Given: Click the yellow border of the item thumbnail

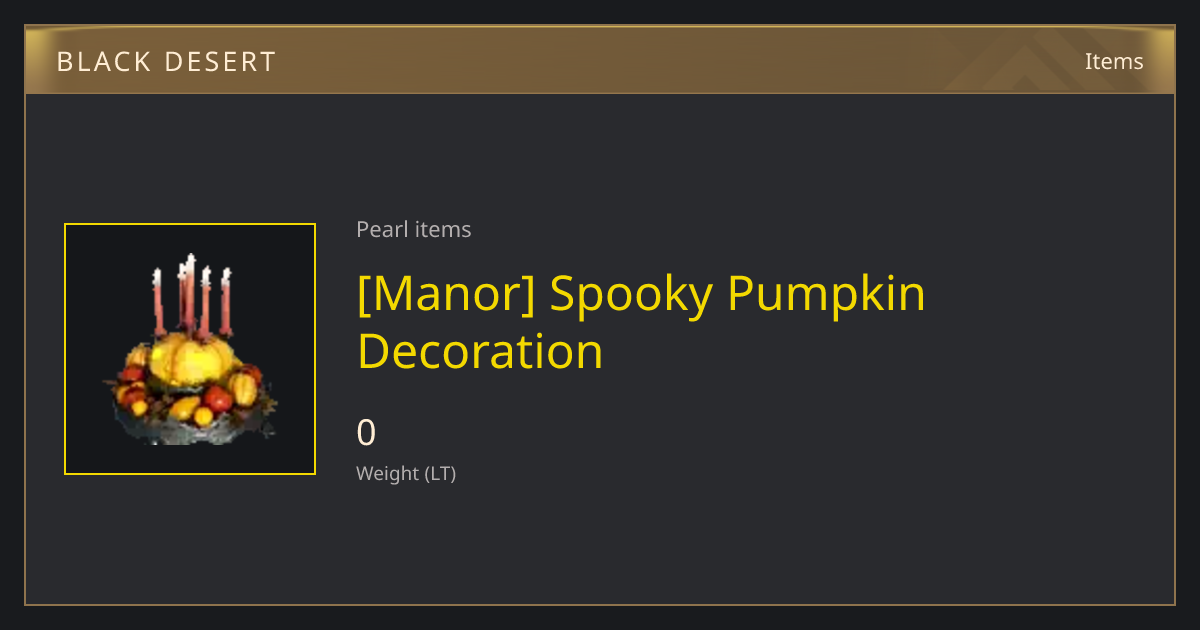Looking at the screenshot, I should coord(190,225).
